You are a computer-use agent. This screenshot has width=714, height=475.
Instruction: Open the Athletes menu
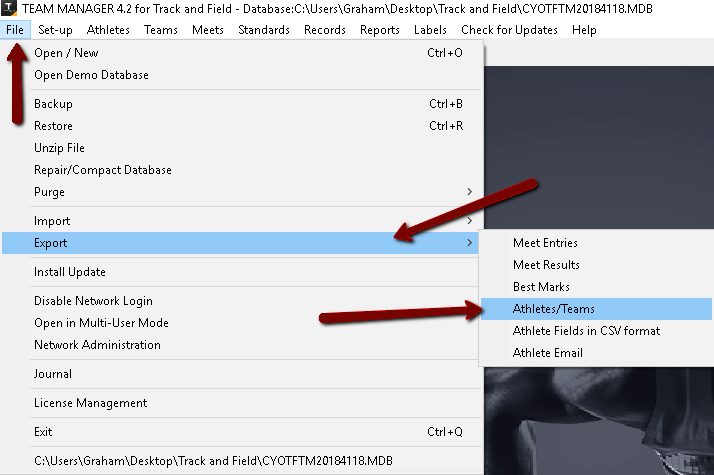[108, 30]
